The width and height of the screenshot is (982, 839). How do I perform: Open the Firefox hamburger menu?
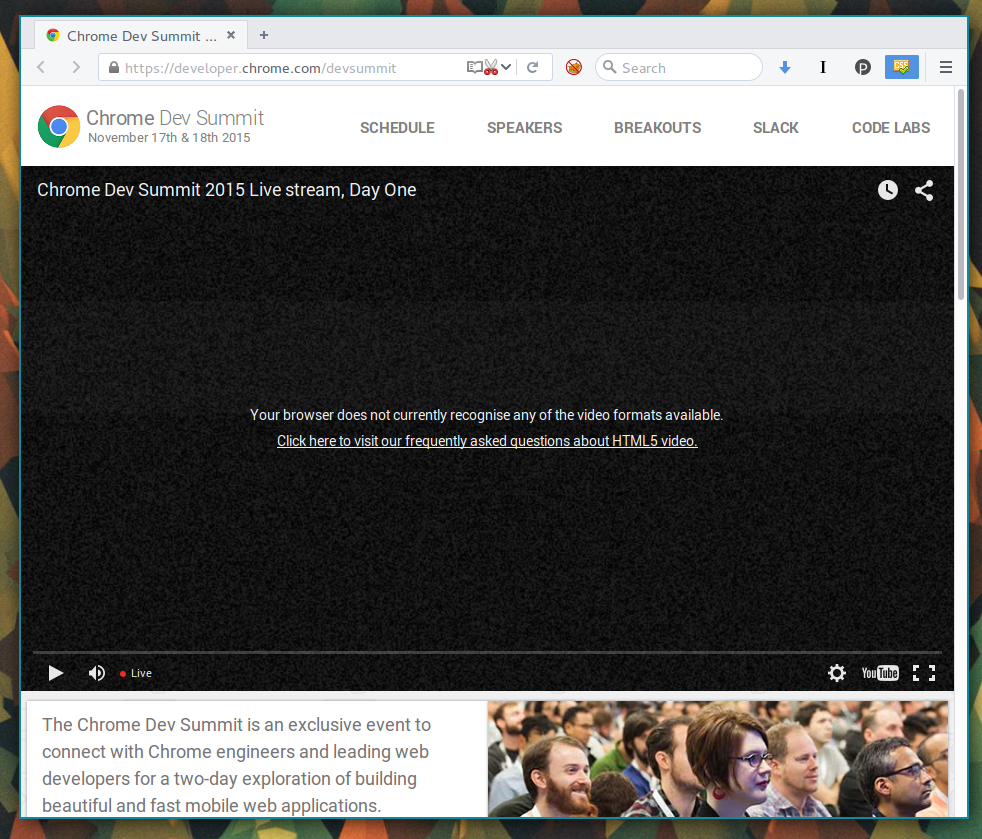[946, 67]
